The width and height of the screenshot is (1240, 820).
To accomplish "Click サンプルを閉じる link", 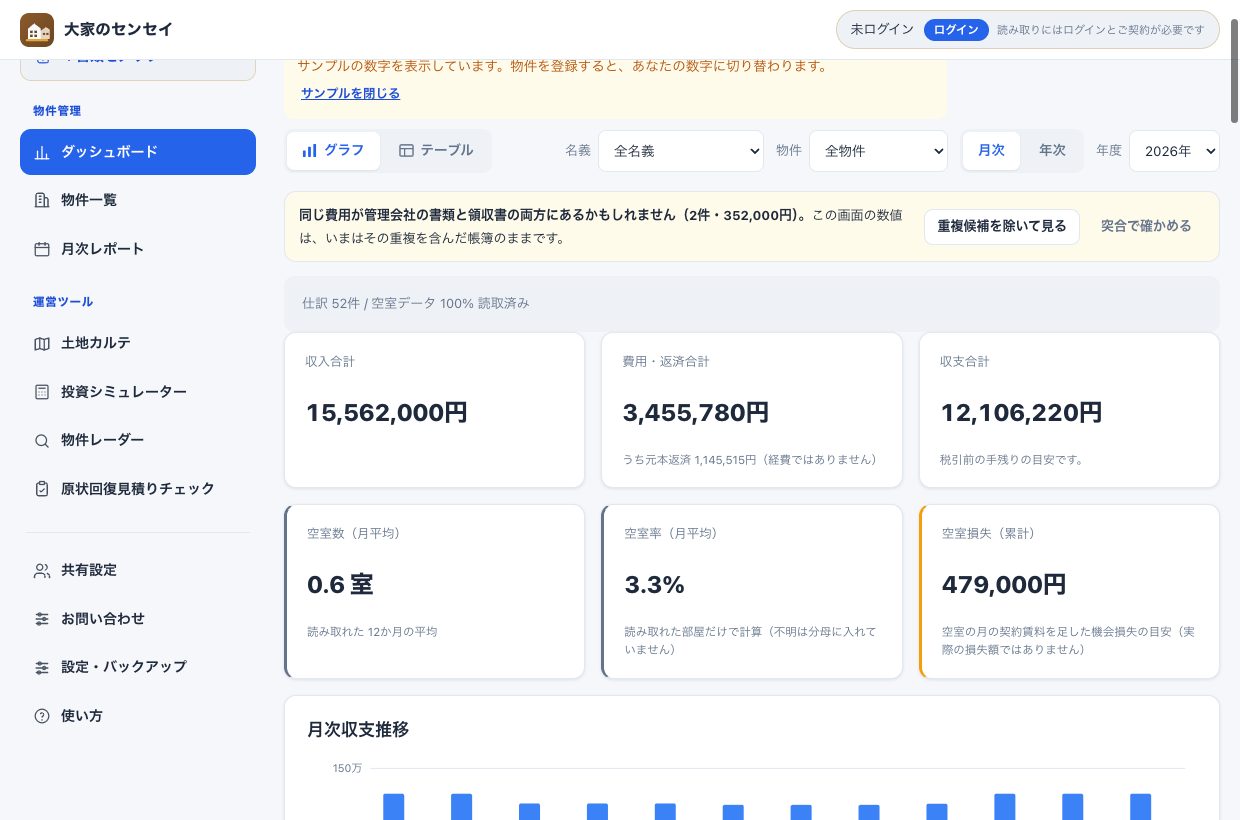I will coord(350,93).
